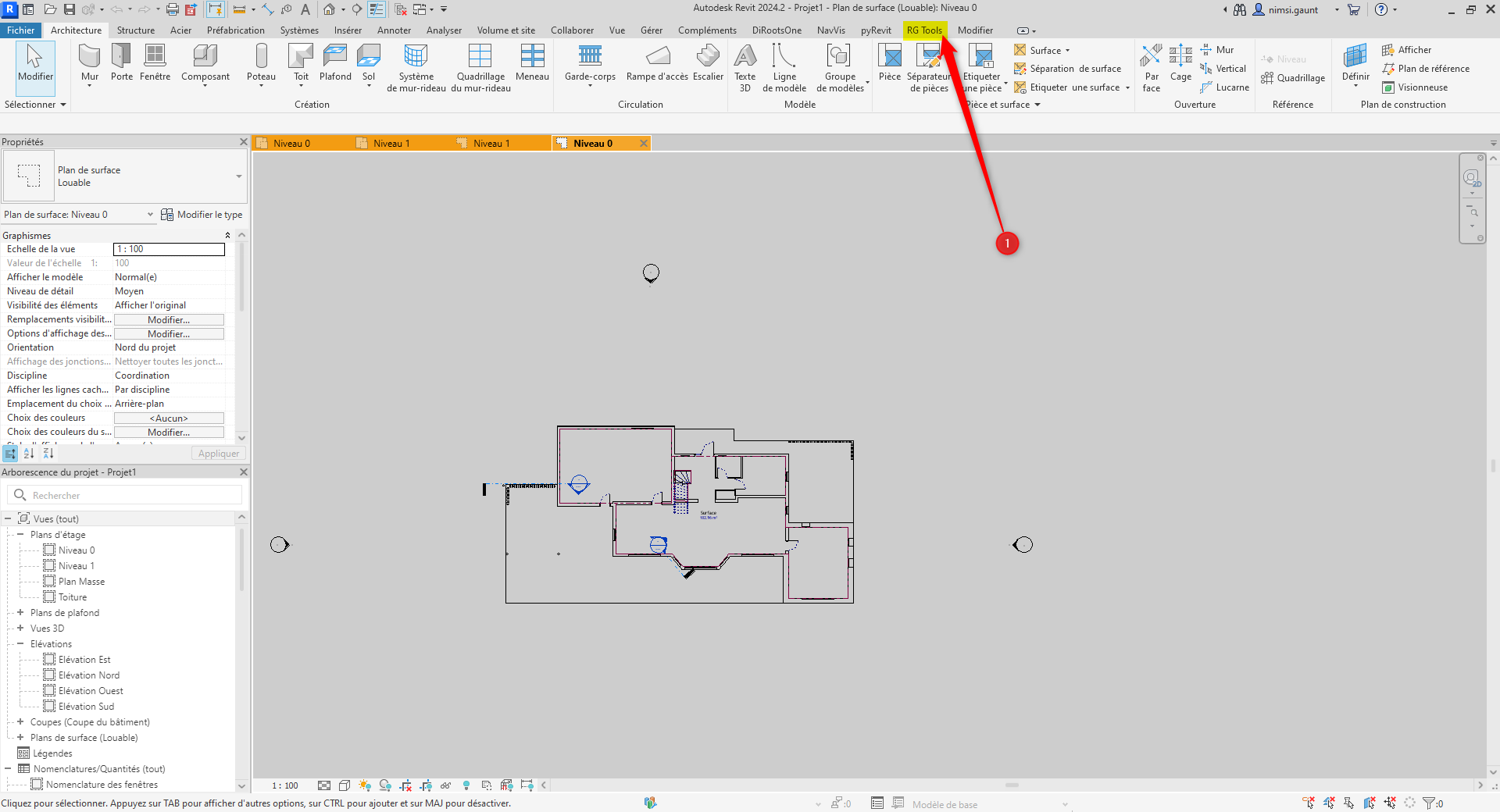Image resolution: width=1500 pixels, height=812 pixels.
Task: Toggle temporary hide/isolate glasses icon
Action: (x=445, y=785)
